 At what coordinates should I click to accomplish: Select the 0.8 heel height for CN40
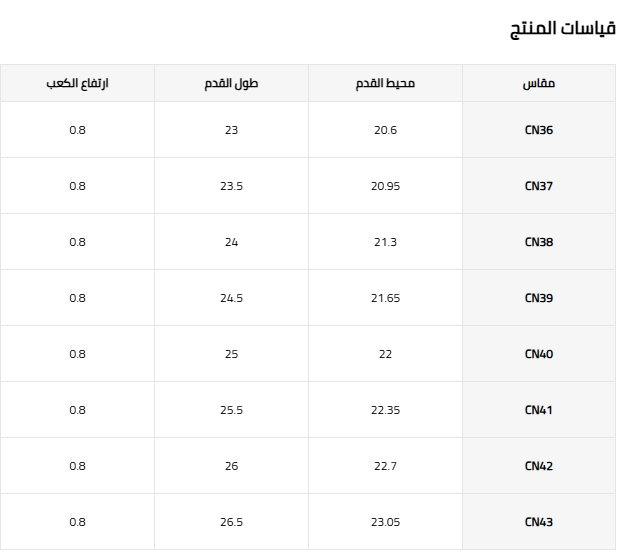click(78, 354)
